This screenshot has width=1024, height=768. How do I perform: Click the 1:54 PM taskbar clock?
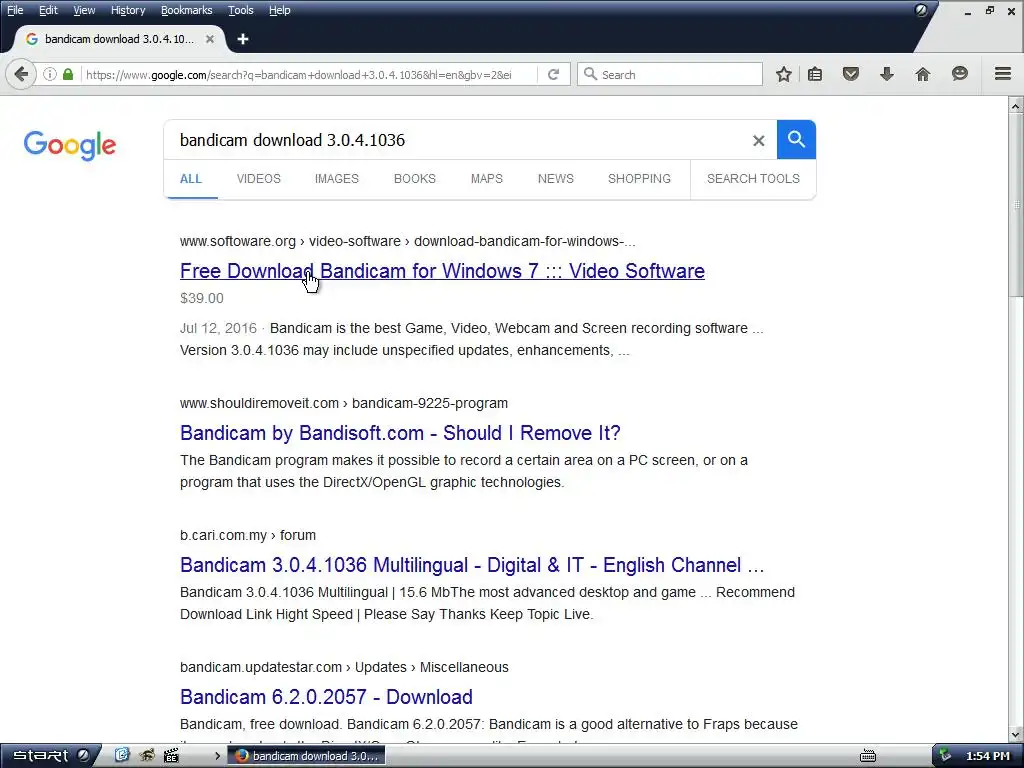987,756
